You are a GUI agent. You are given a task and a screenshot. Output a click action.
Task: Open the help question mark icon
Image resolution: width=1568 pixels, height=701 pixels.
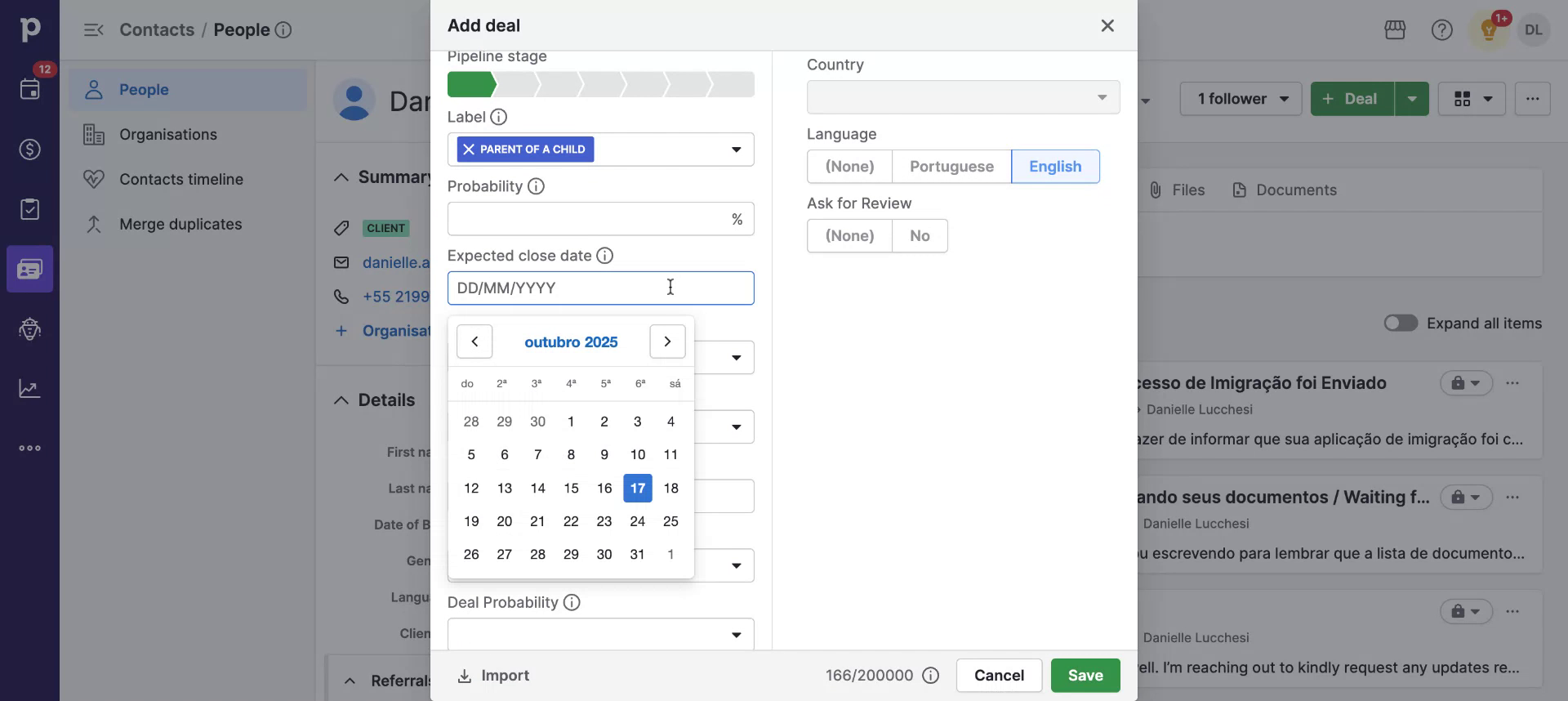click(x=1441, y=30)
